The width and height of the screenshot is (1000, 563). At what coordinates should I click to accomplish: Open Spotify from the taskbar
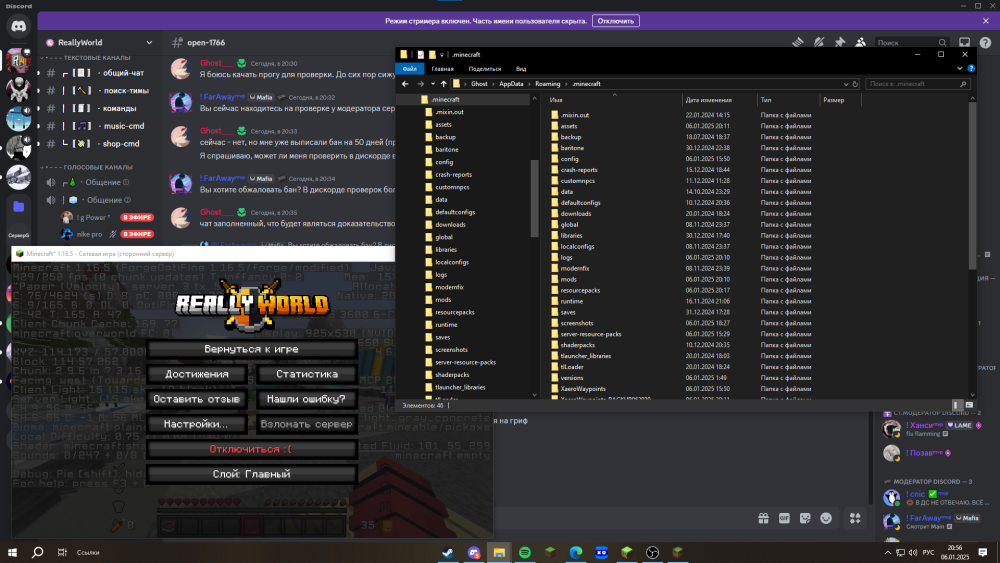pos(525,552)
